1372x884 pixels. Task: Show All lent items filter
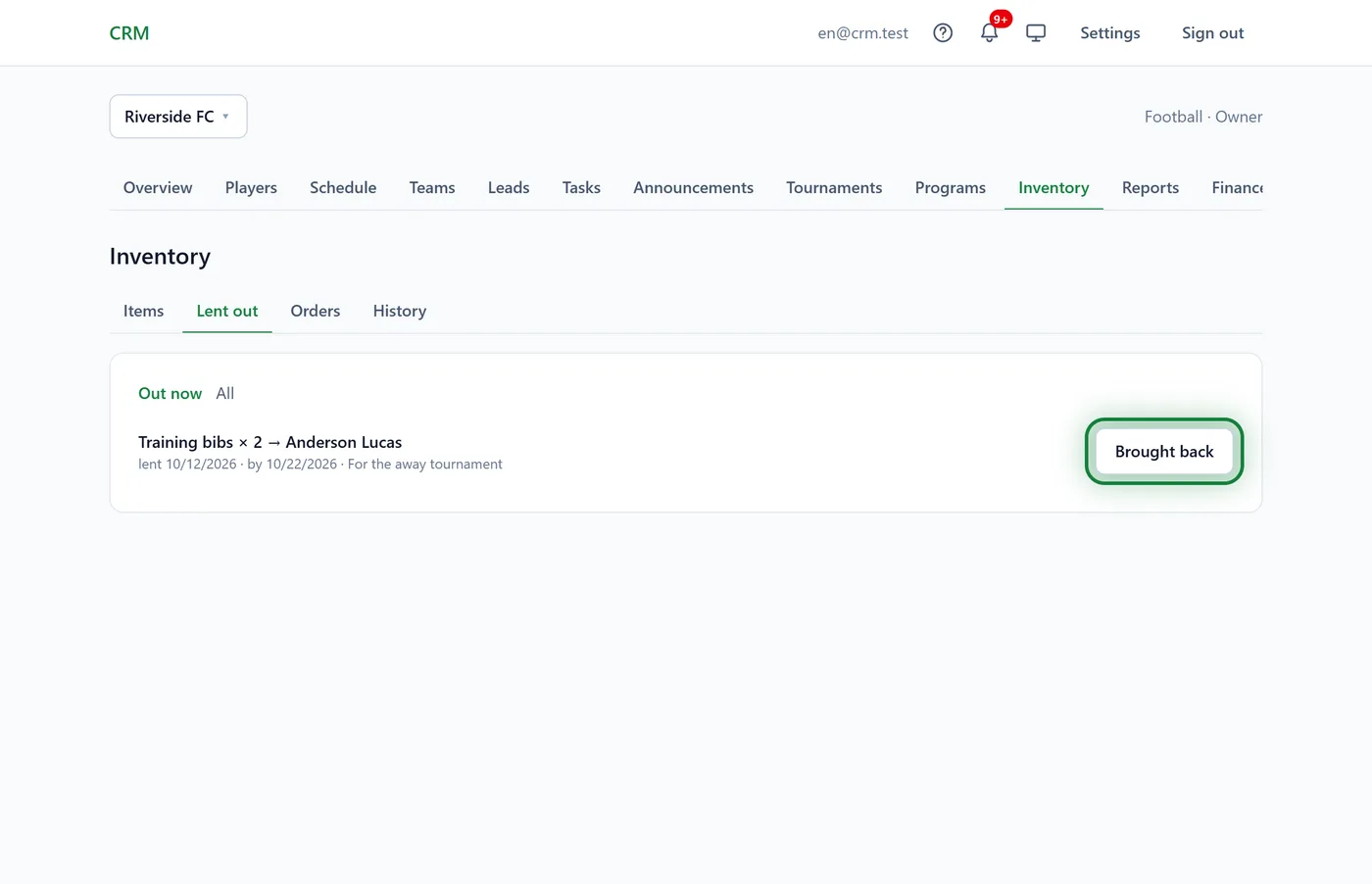point(225,393)
